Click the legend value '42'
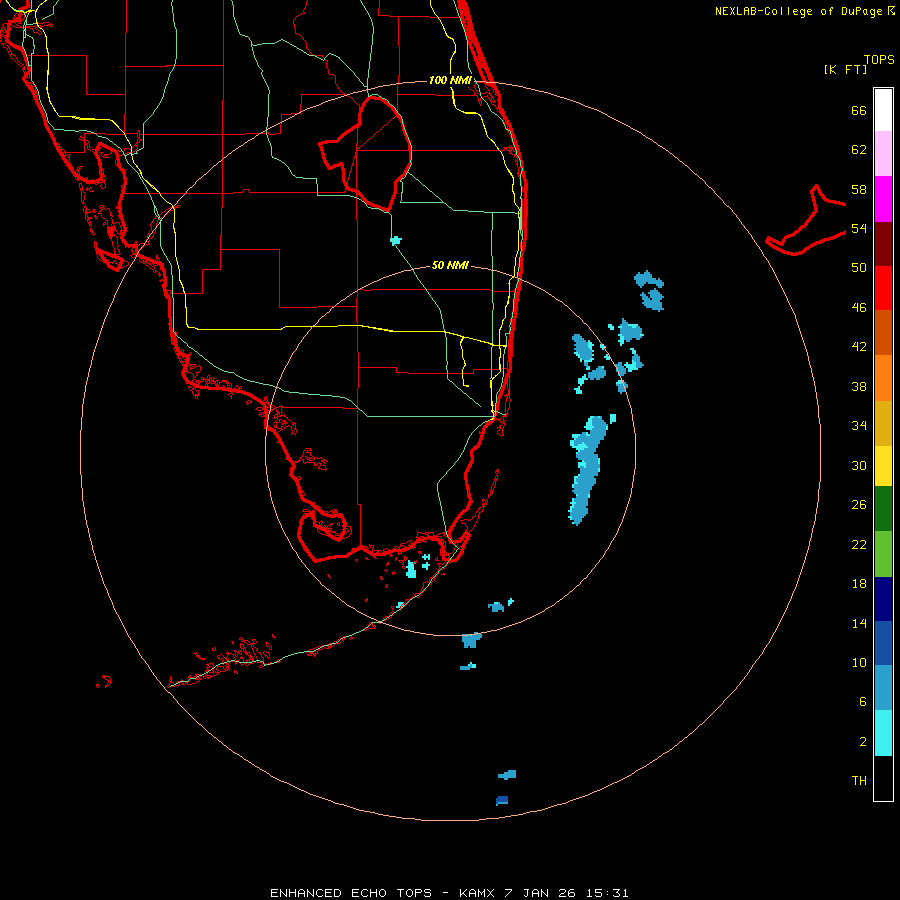Image resolution: width=900 pixels, height=900 pixels. click(859, 347)
